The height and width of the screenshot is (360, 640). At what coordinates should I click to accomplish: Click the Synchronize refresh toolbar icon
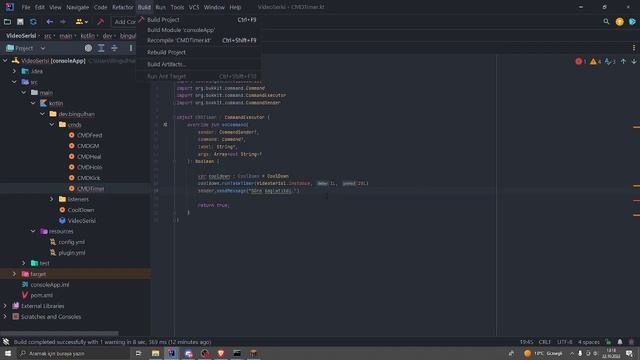coord(33,22)
